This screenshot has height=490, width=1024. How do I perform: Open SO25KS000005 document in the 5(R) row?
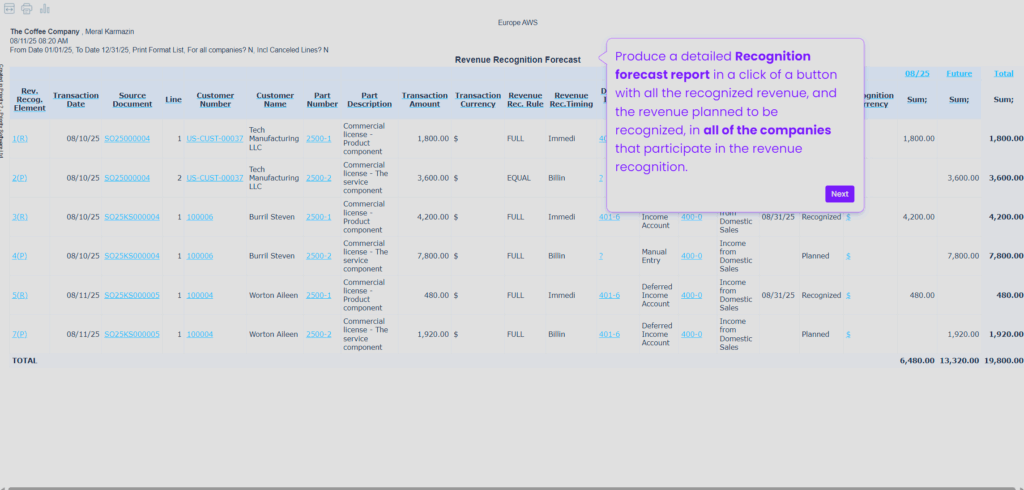[x=132, y=295]
